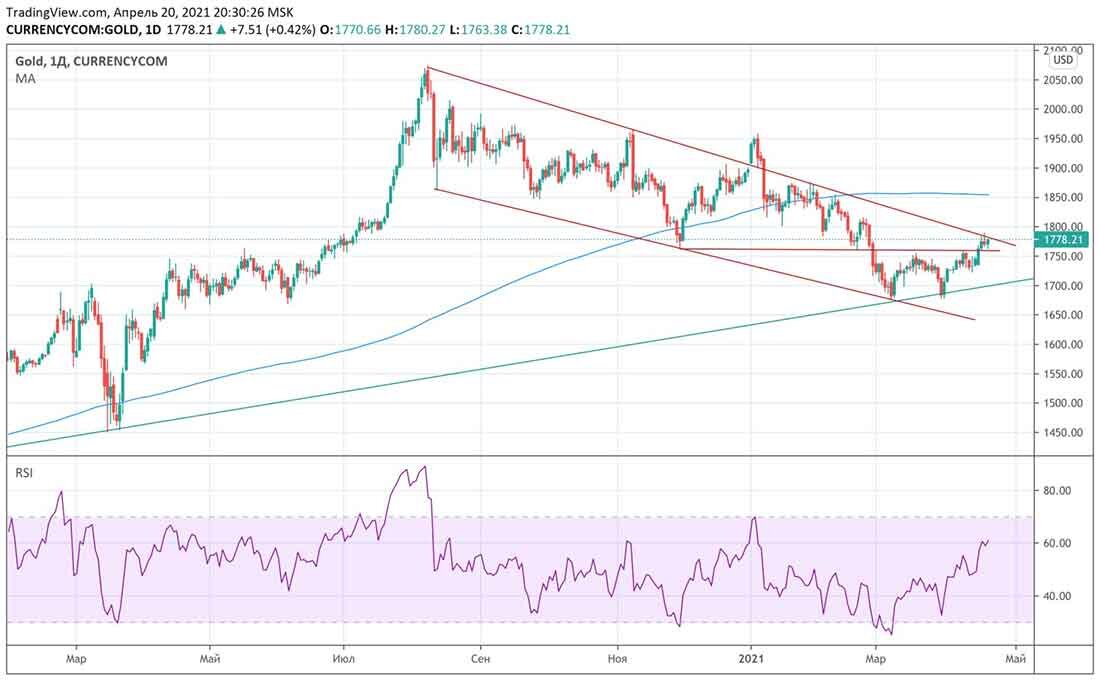The image size is (1100, 680).
Task: Click the TradingView.com timestamp text
Action: [150, 13]
